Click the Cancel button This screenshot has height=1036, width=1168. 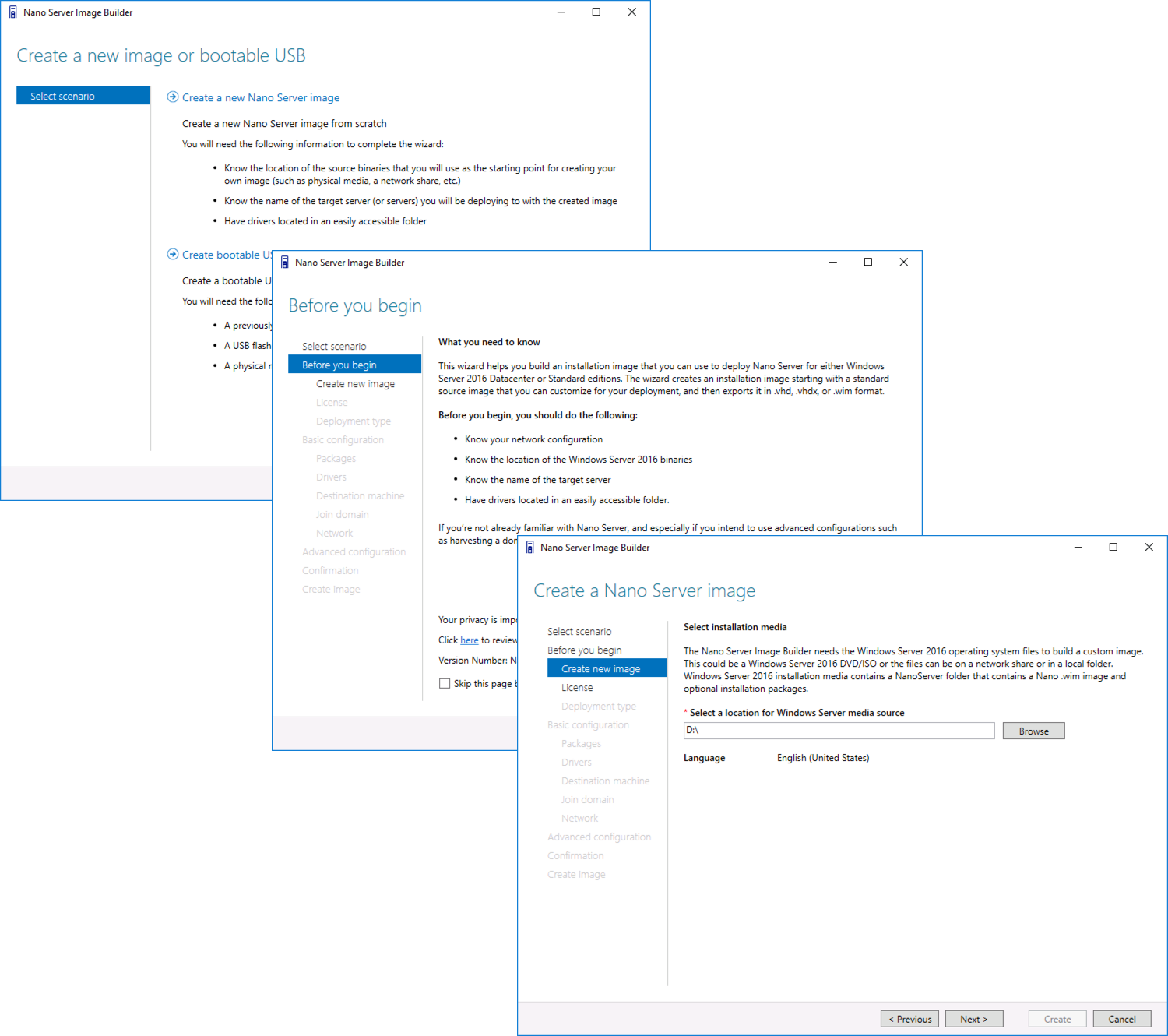click(x=1122, y=1019)
